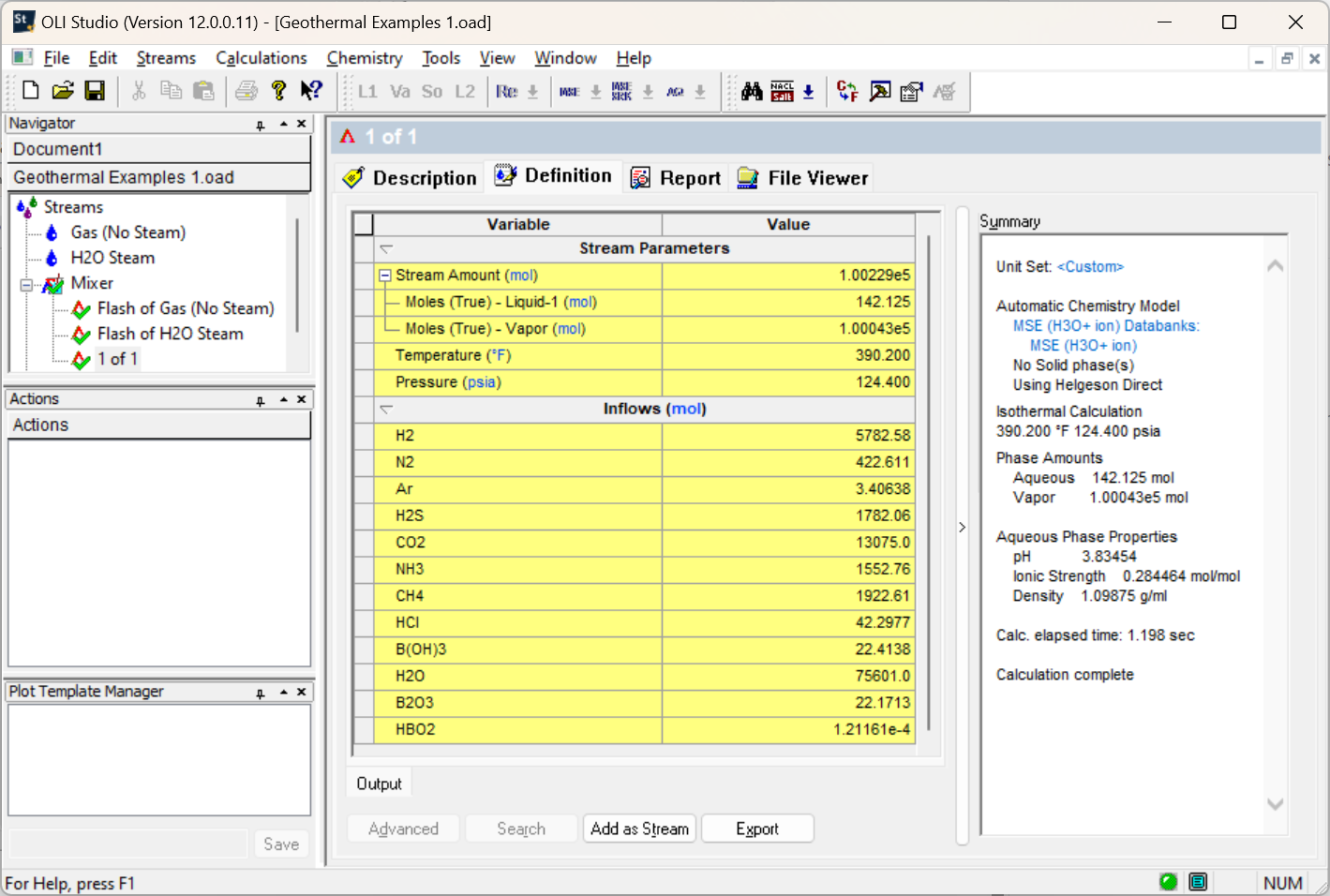This screenshot has width=1330, height=896.
Task: Select the Output tab below the grid
Action: pyautogui.click(x=379, y=784)
